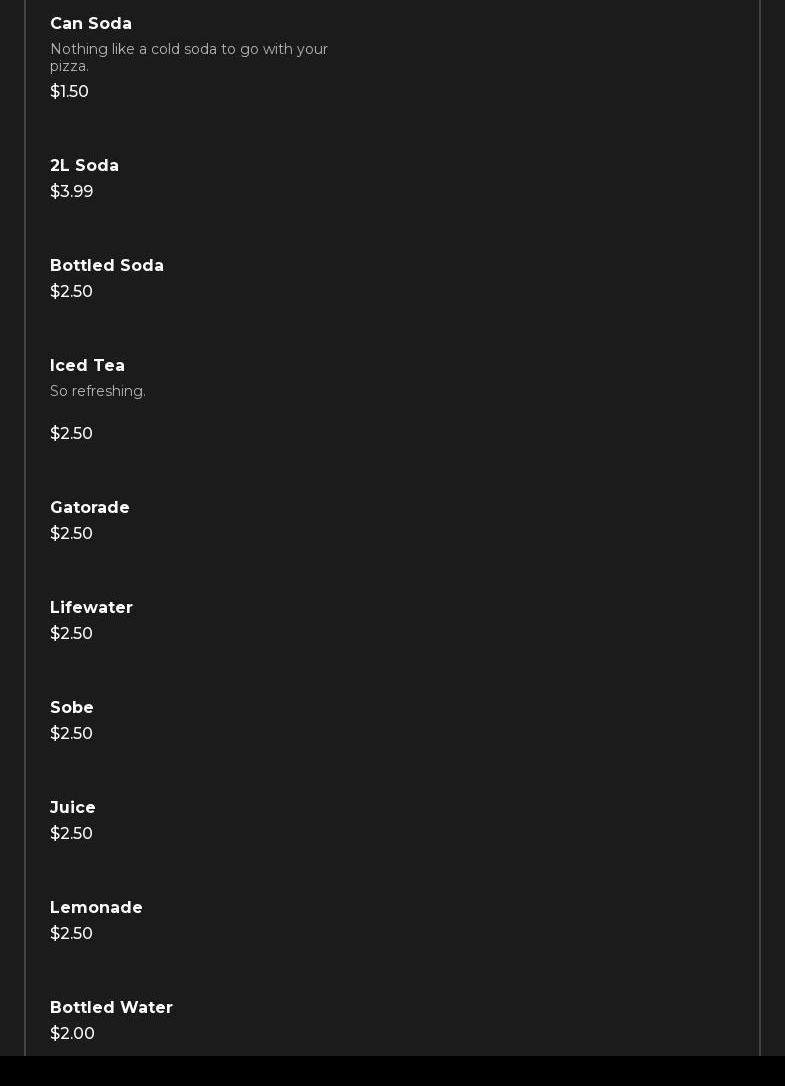Click the $2.50 price under Bottled Soda
This screenshot has height=1086, width=785.
71,292
